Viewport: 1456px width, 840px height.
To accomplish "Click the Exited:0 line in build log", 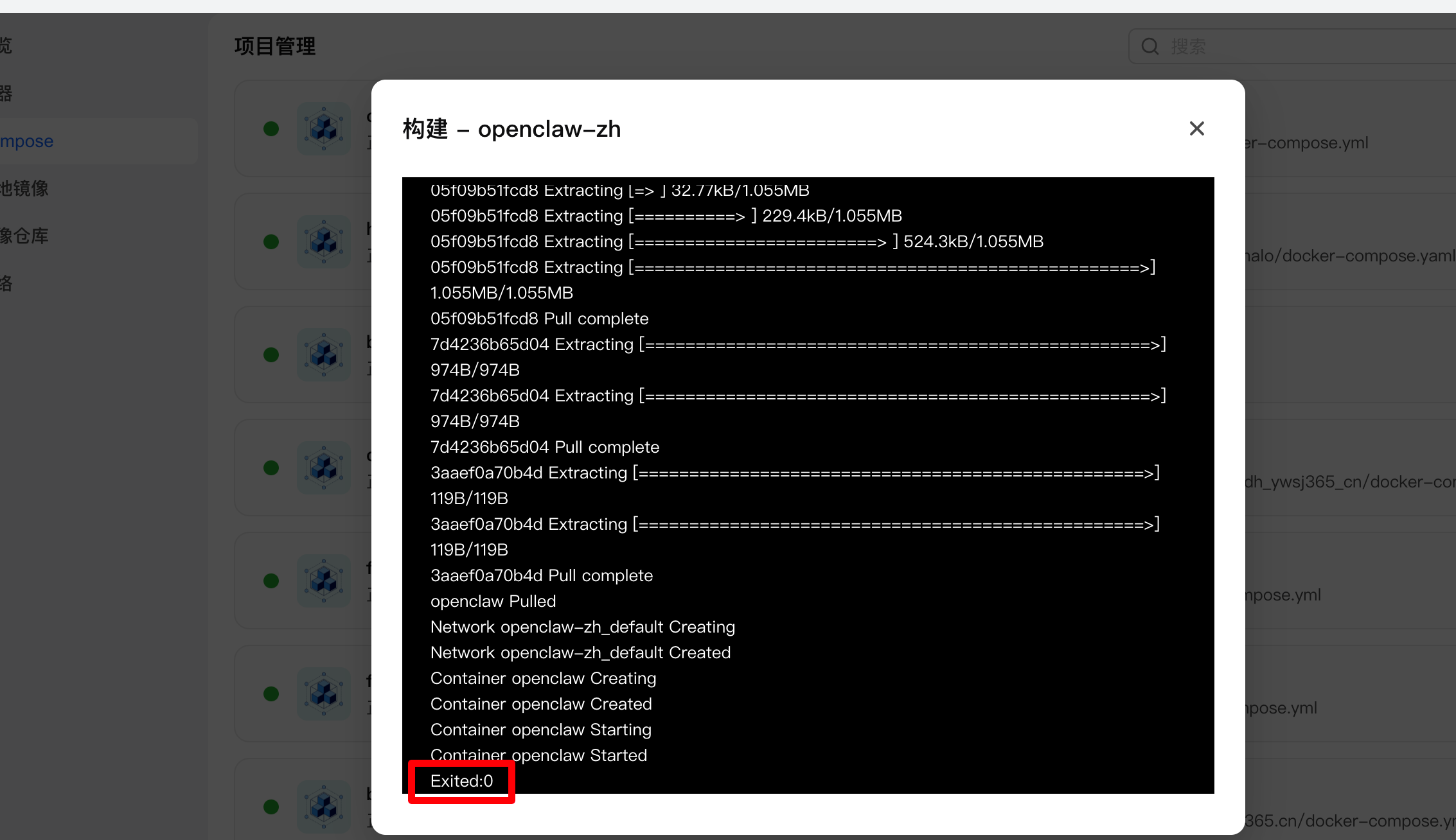I will pyautogui.click(x=461, y=781).
